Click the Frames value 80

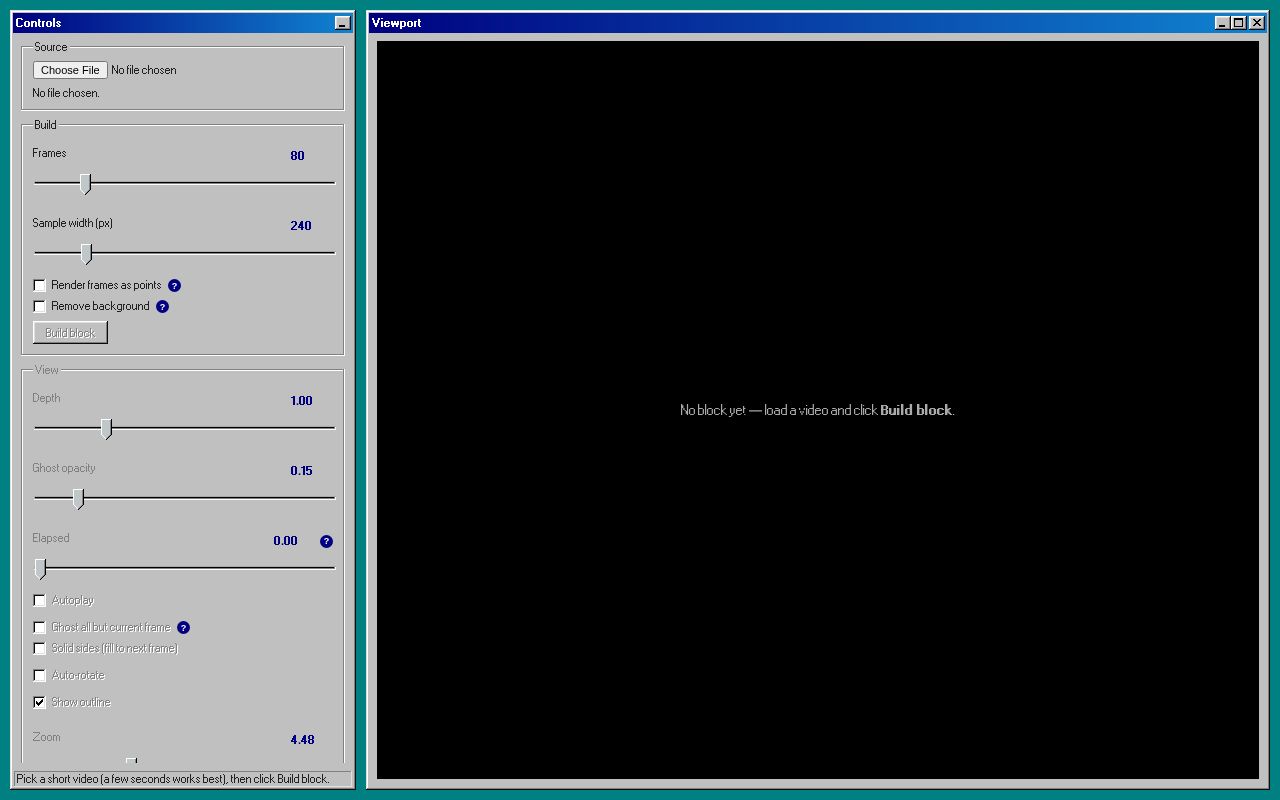(x=297, y=156)
